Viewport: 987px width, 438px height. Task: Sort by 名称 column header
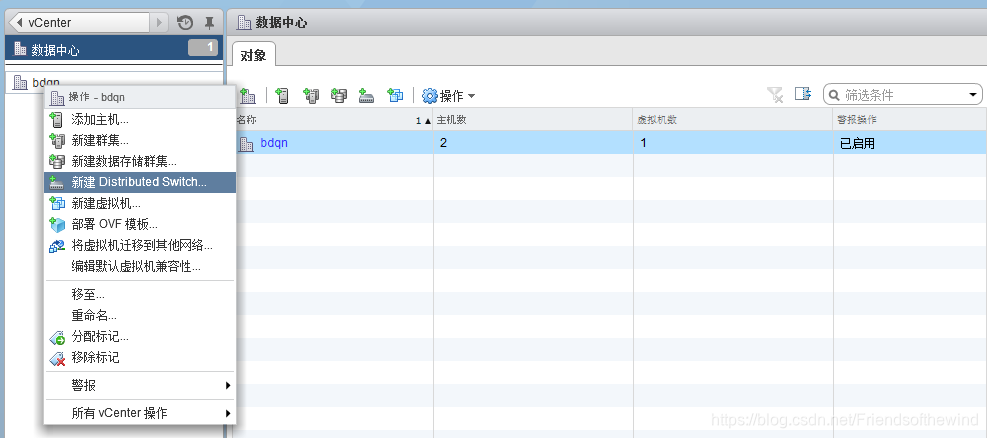[x=333, y=120]
